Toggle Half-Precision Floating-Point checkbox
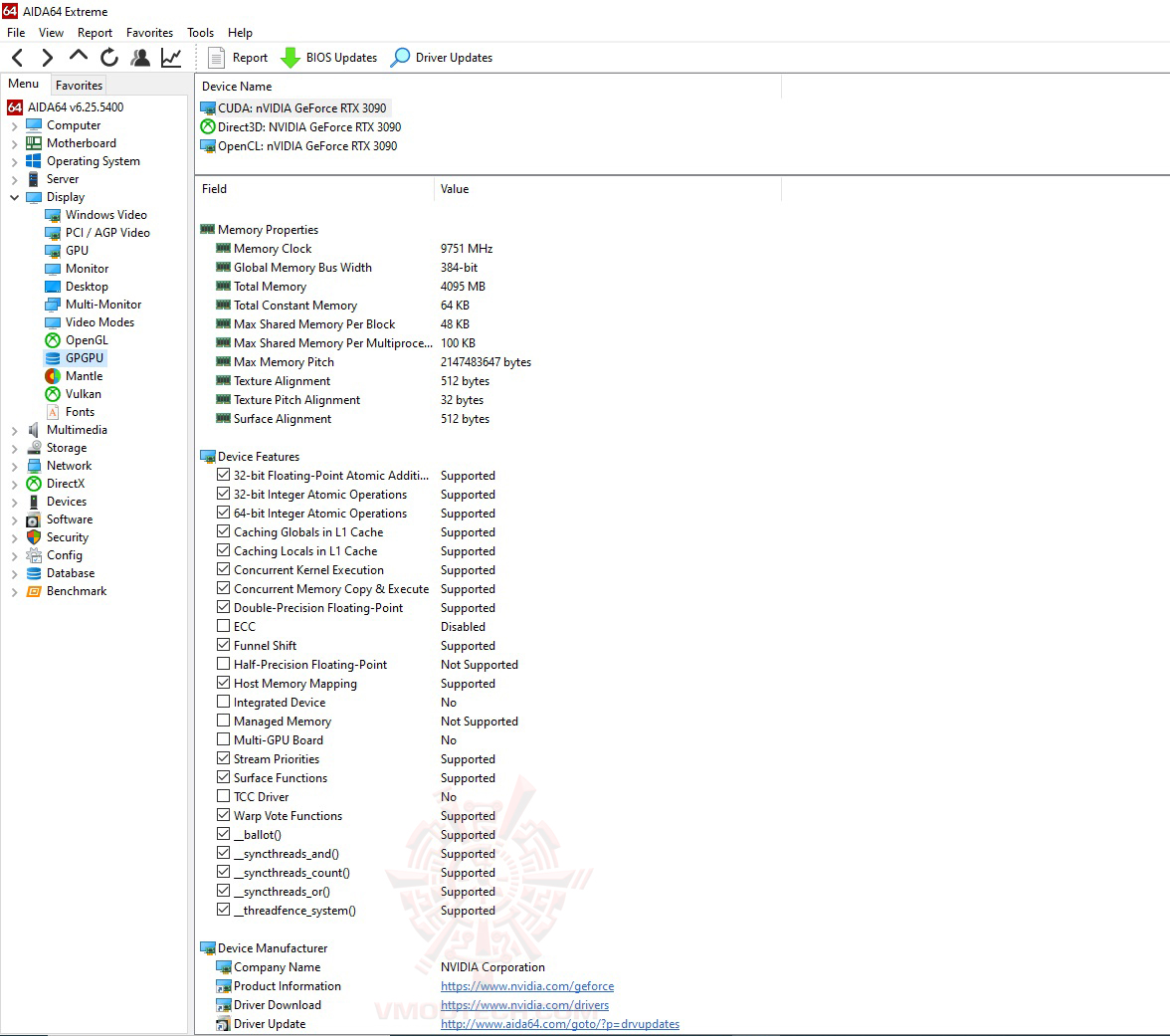 tap(223, 664)
